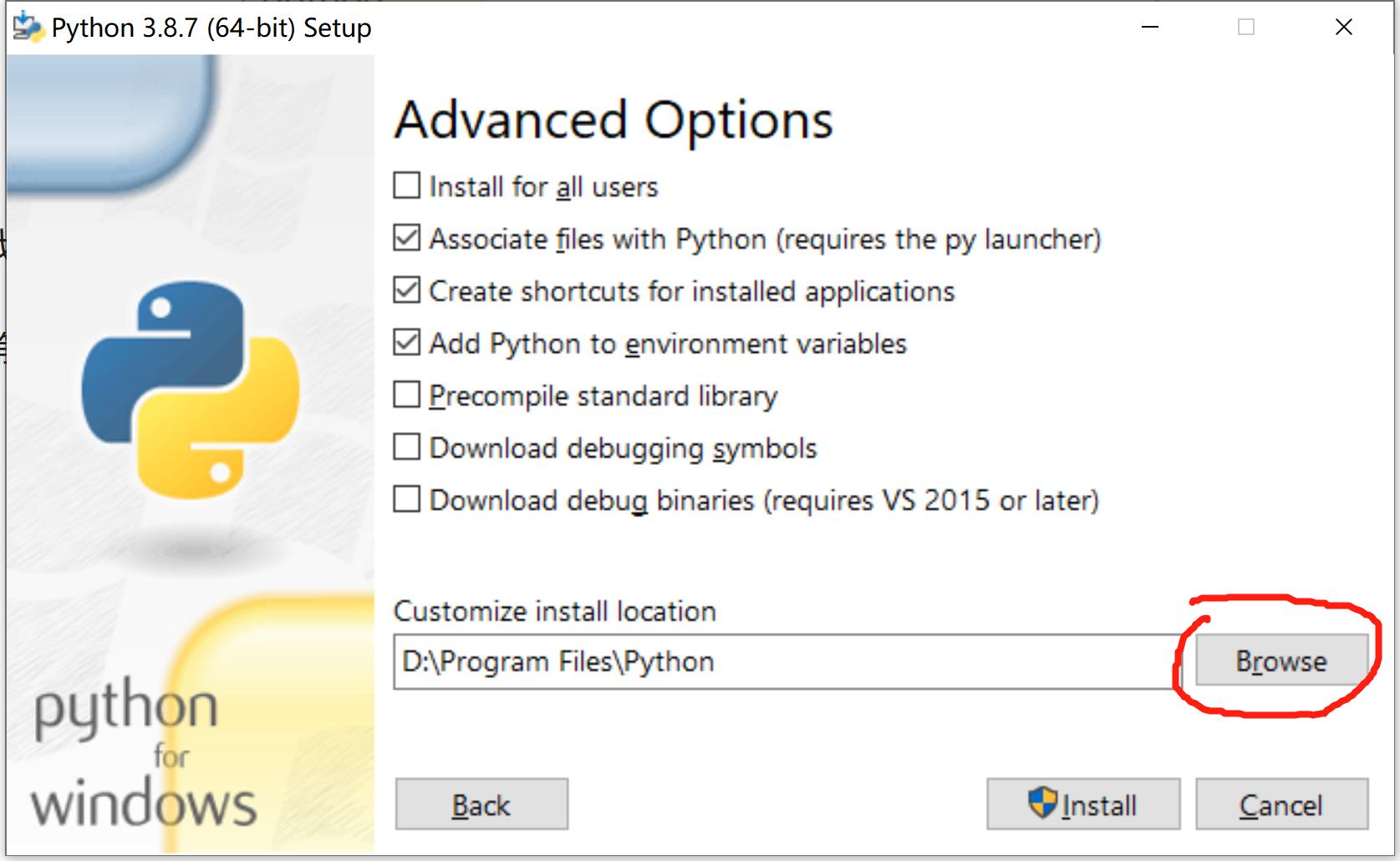Enable 'Download debug binaries' option
The image size is (1400, 861).
pyautogui.click(x=407, y=499)
